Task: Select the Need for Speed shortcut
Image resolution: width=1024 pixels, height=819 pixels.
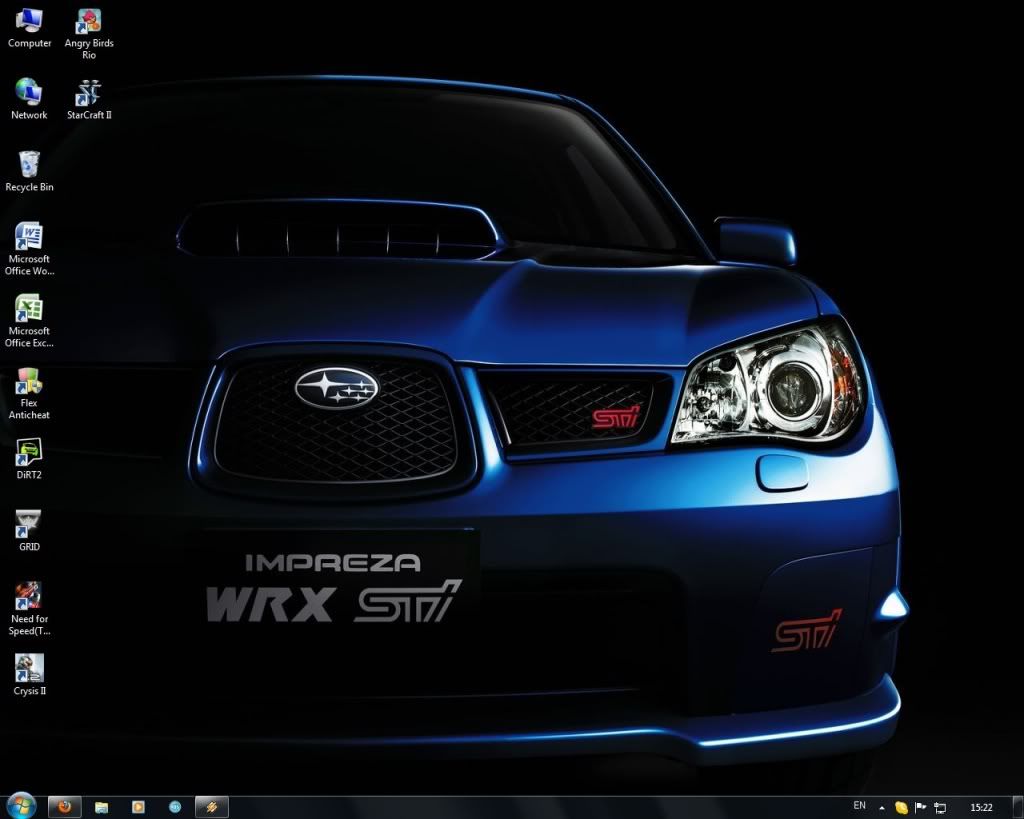Action: point(29,609)
